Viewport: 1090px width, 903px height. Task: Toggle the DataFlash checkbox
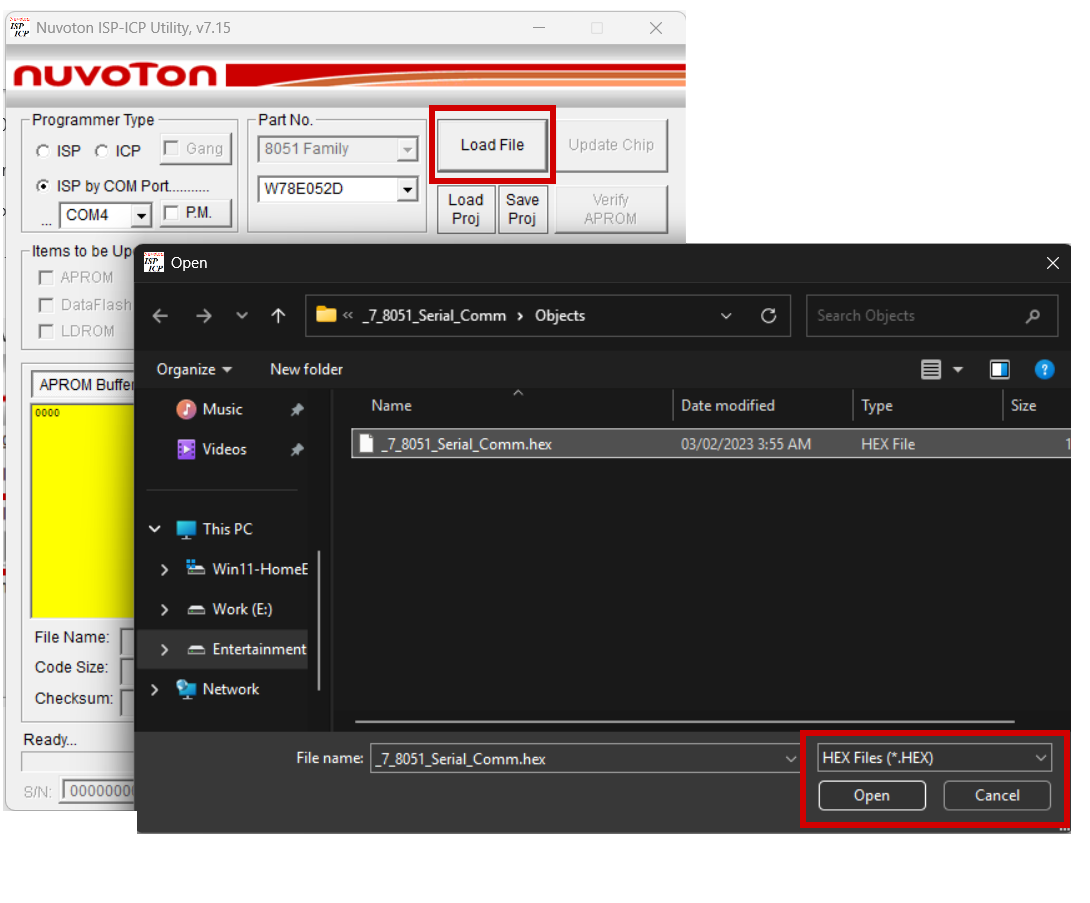point(46,305)
